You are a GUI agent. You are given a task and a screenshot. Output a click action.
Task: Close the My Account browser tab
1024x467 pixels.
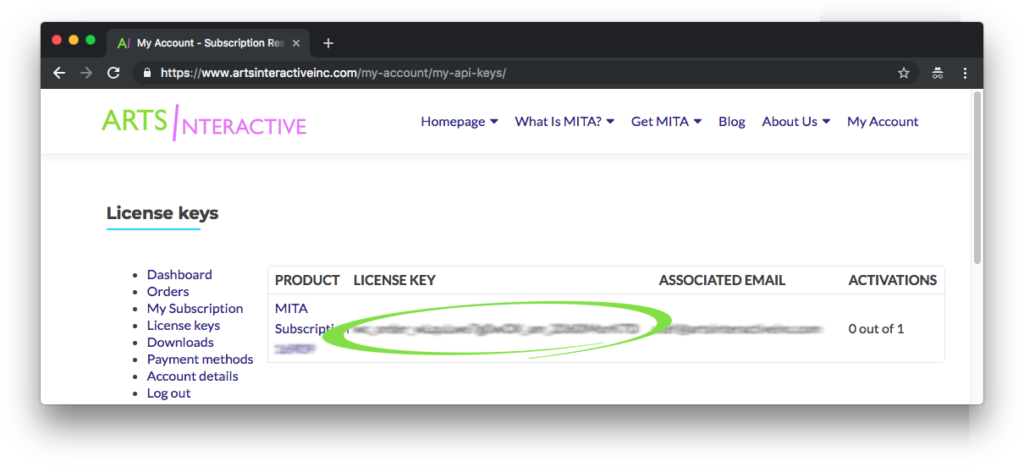point(296,43)
